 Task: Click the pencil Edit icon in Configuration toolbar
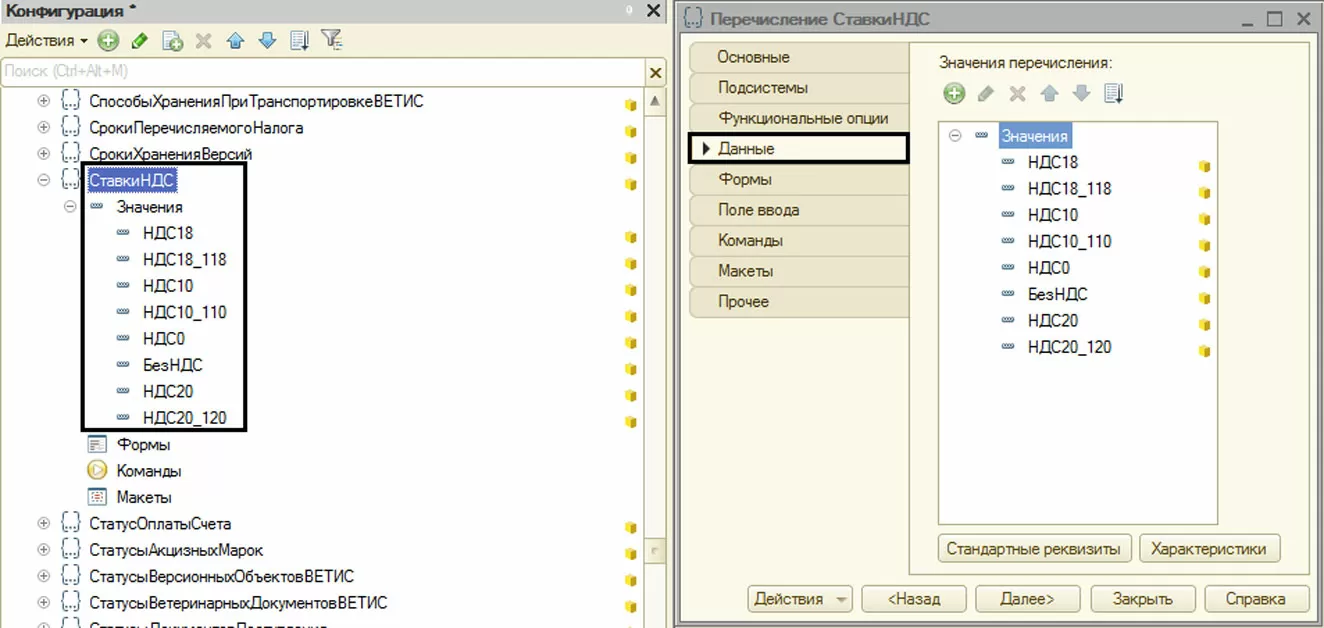click(139, 41)
